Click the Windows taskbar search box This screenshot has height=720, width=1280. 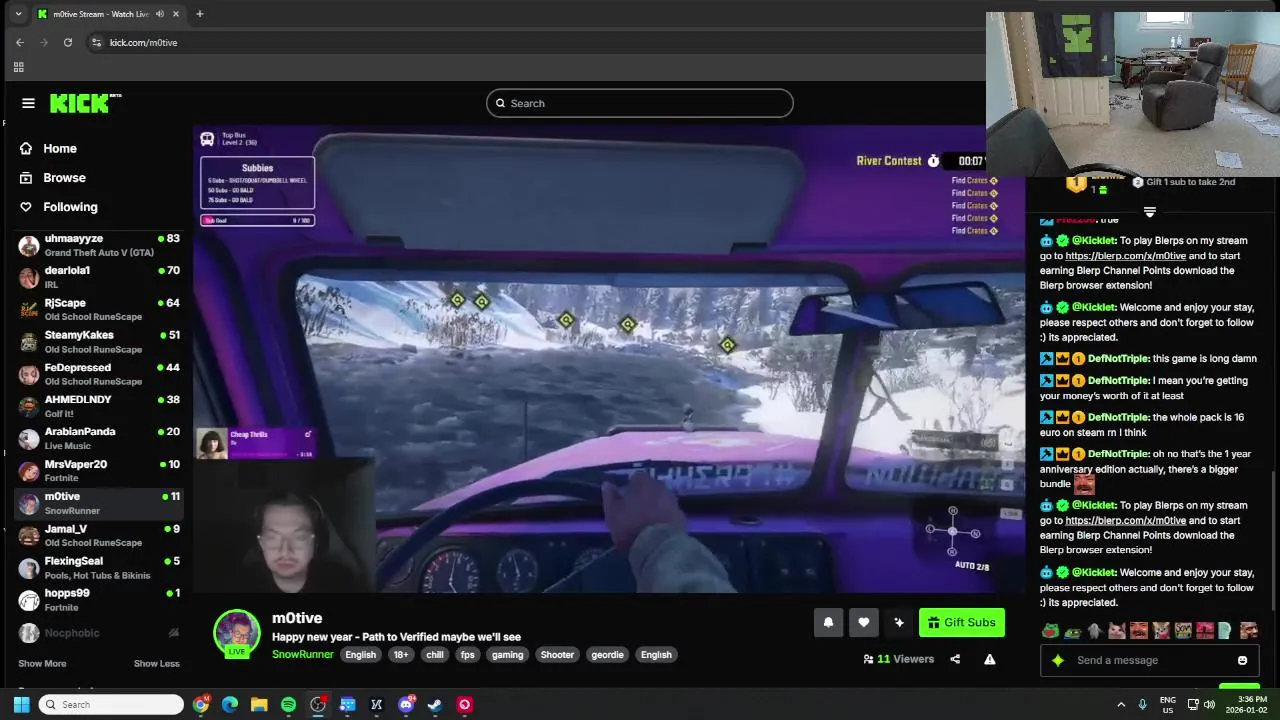click(x=111, y=704)
